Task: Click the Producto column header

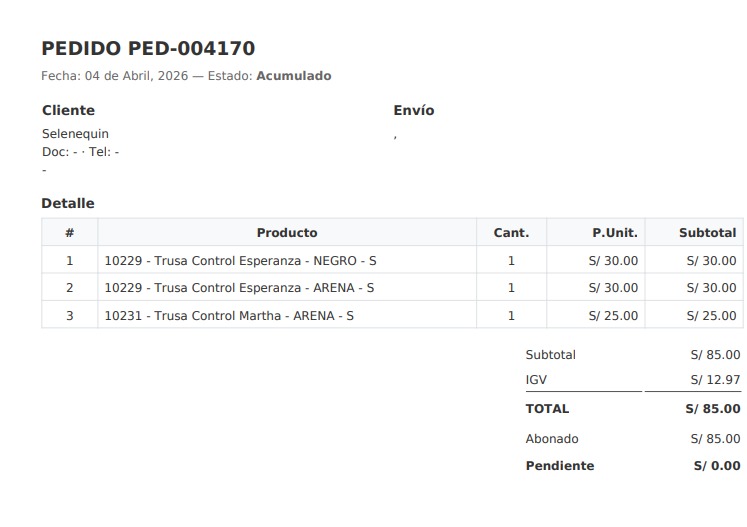Action: click(x=287, y=233)
